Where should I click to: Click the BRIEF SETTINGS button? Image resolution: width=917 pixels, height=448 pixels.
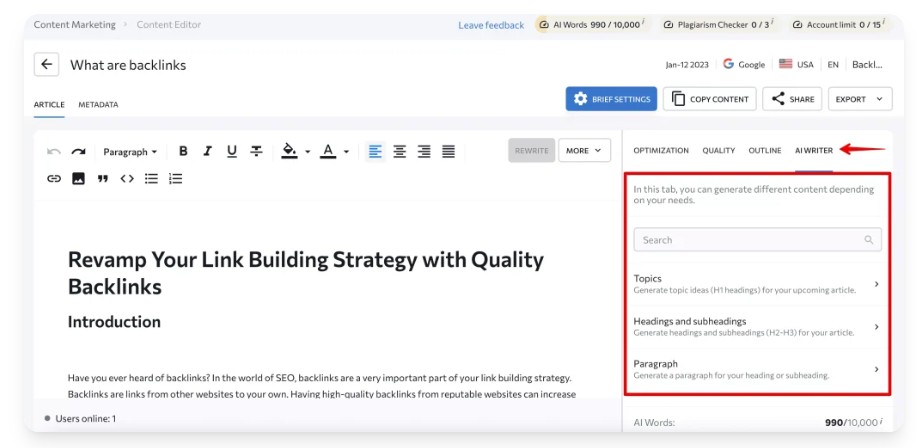point(611,99)
